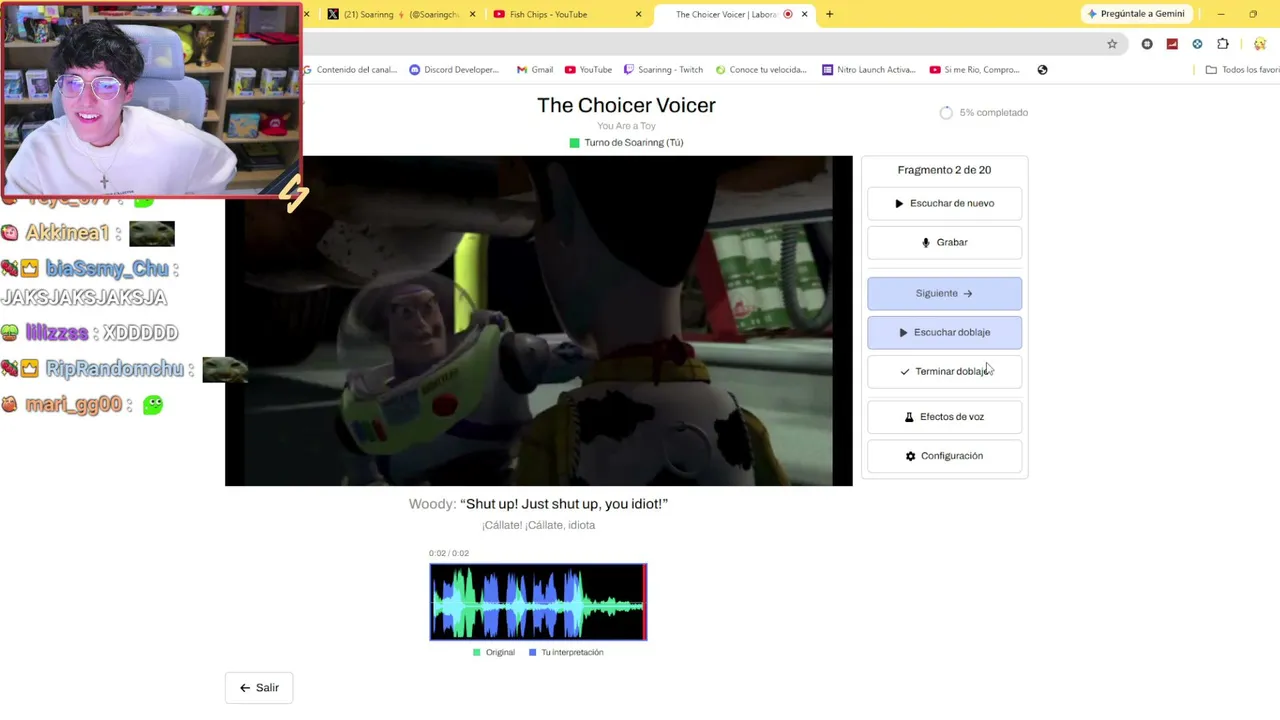This screenshot has height=720, width=1280.
Task: Open the Contenido del canal bookmark
Action: tap(350, 70)
